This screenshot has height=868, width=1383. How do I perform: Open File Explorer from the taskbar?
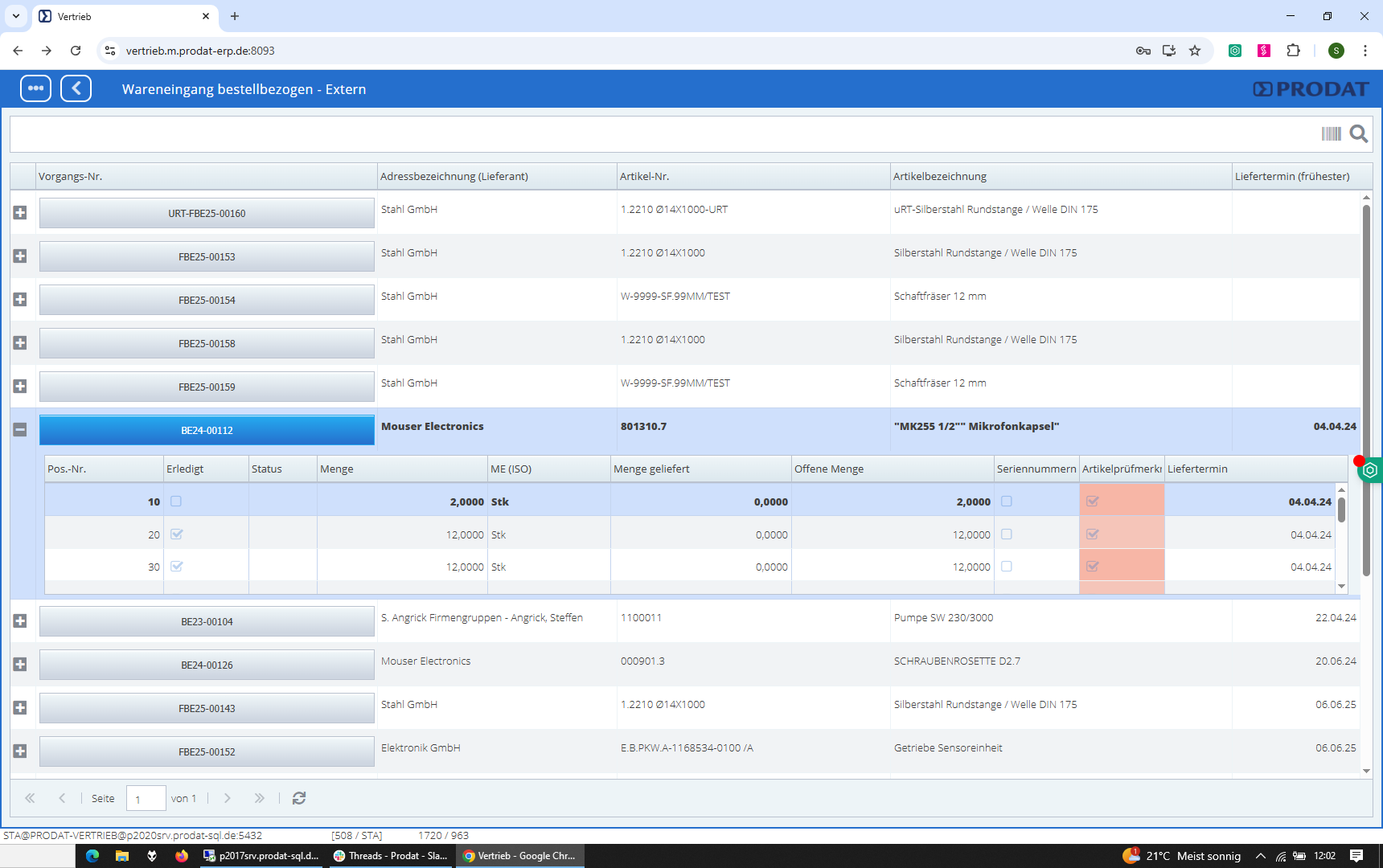[x=122, y=856]
